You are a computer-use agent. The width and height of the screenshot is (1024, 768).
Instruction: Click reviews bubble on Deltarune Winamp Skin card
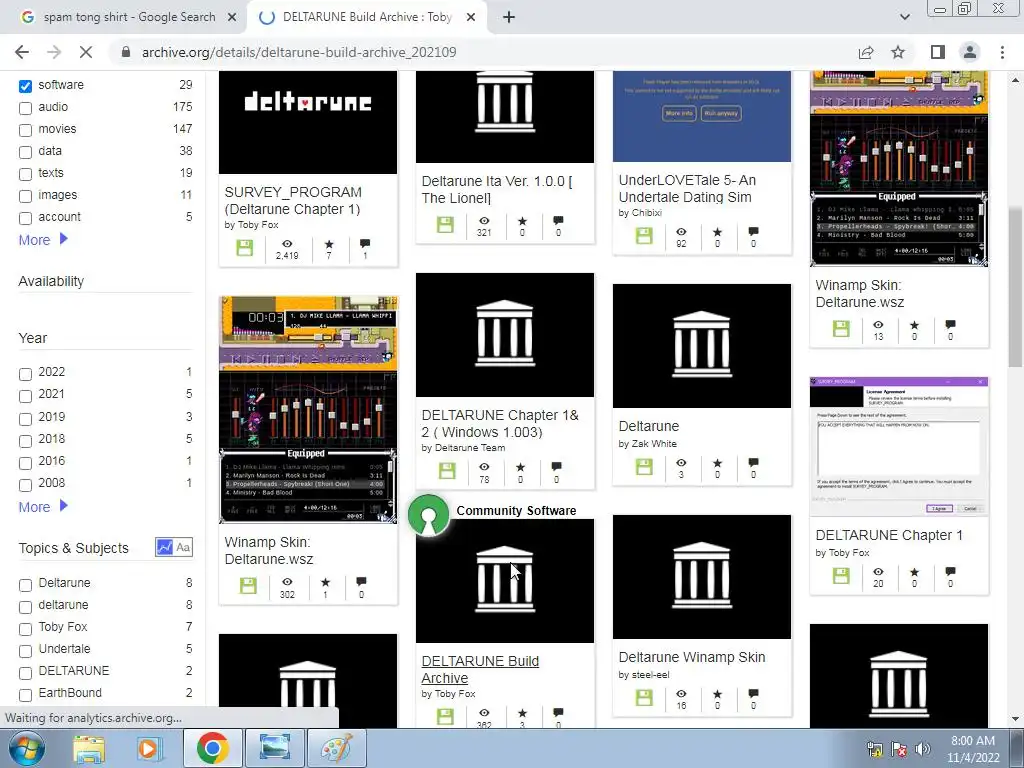pyautogui.click(x=753, y=694)
